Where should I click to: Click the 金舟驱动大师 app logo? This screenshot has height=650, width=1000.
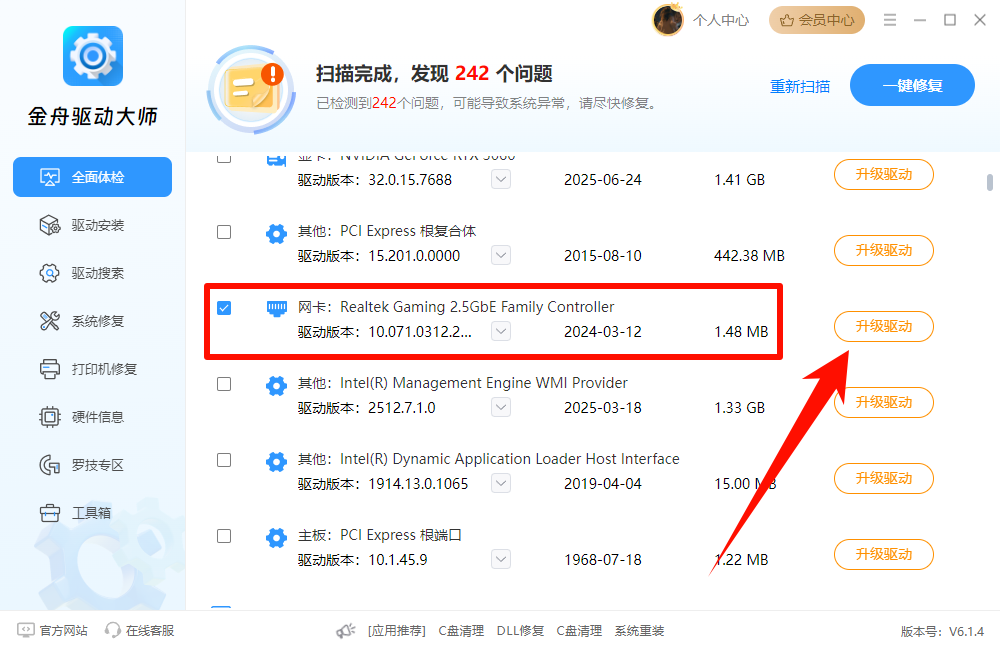pyautogui.click(x=93, y=56)
